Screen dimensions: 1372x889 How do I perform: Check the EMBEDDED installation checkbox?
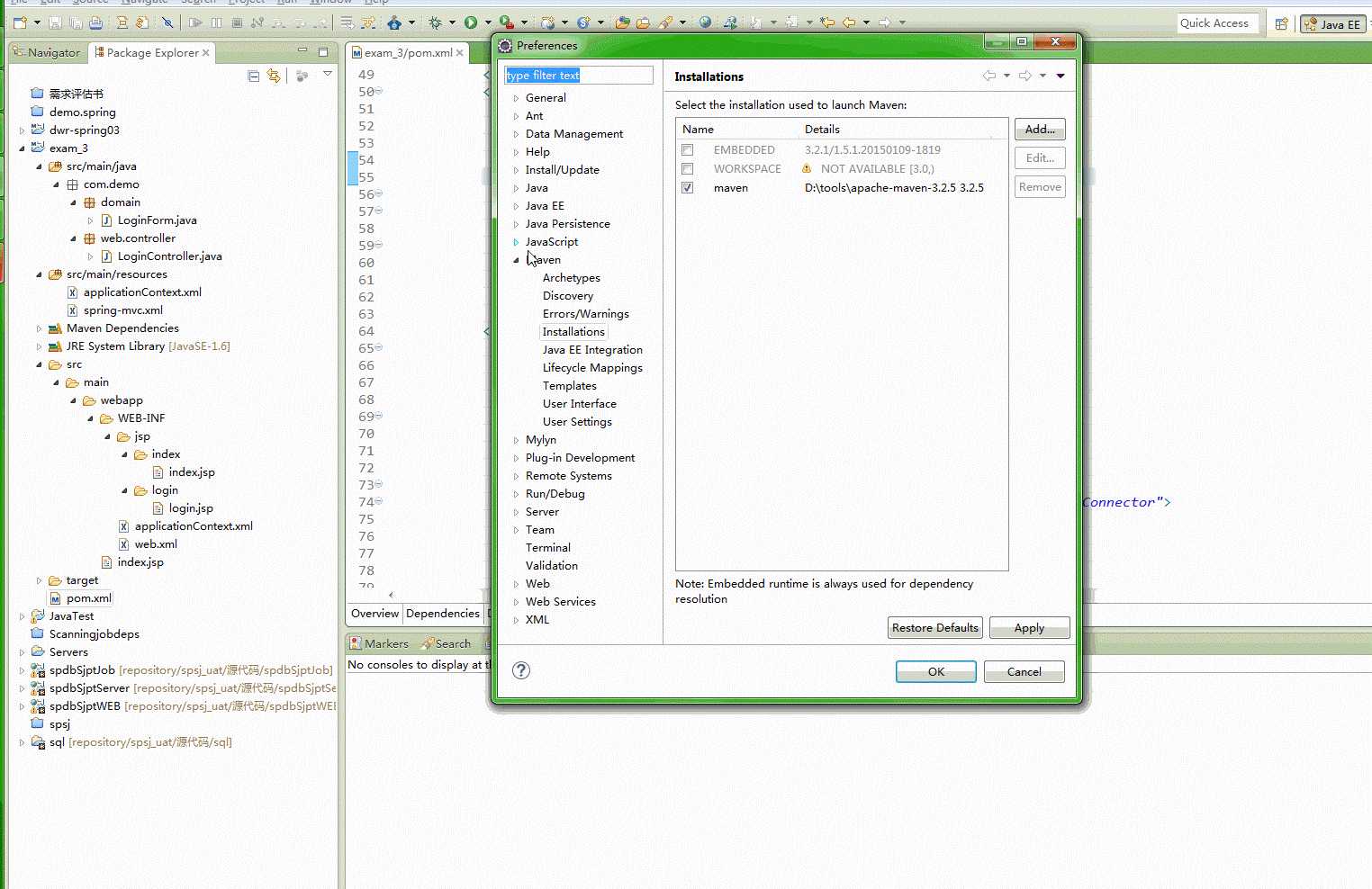[688, 150]
